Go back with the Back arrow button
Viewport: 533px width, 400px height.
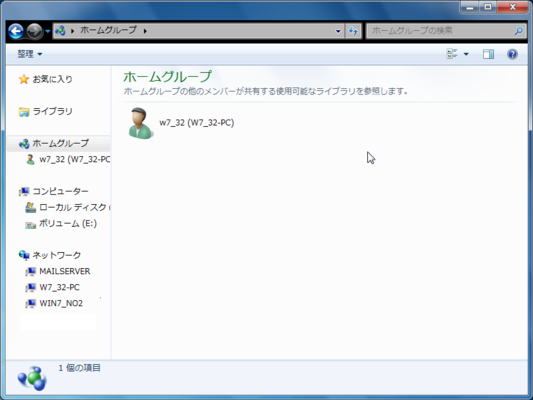pos(16,31)
